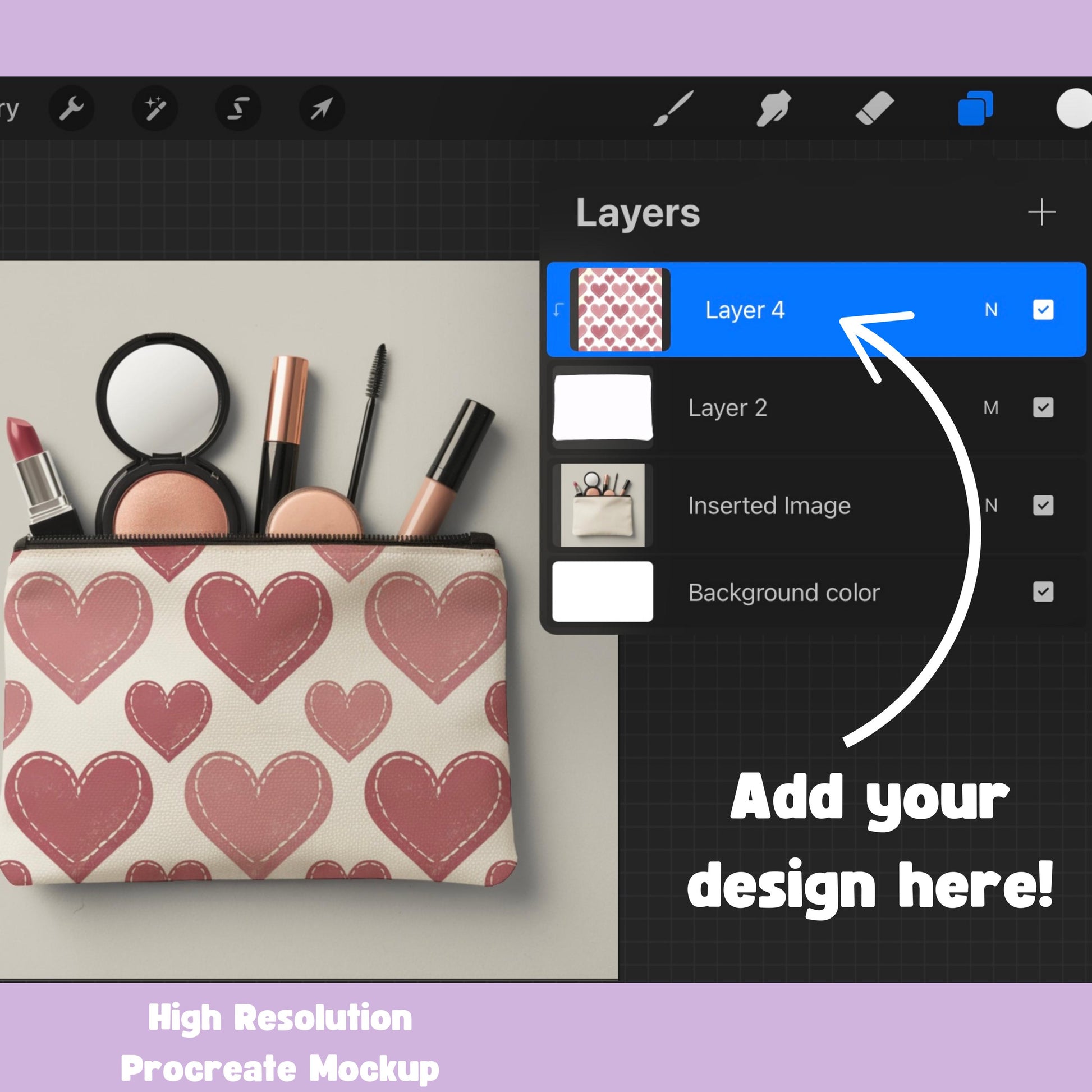Hide Layer 4 visibility checkbox
This screenshot has width=1092, height=1092.
[1043, 310]
